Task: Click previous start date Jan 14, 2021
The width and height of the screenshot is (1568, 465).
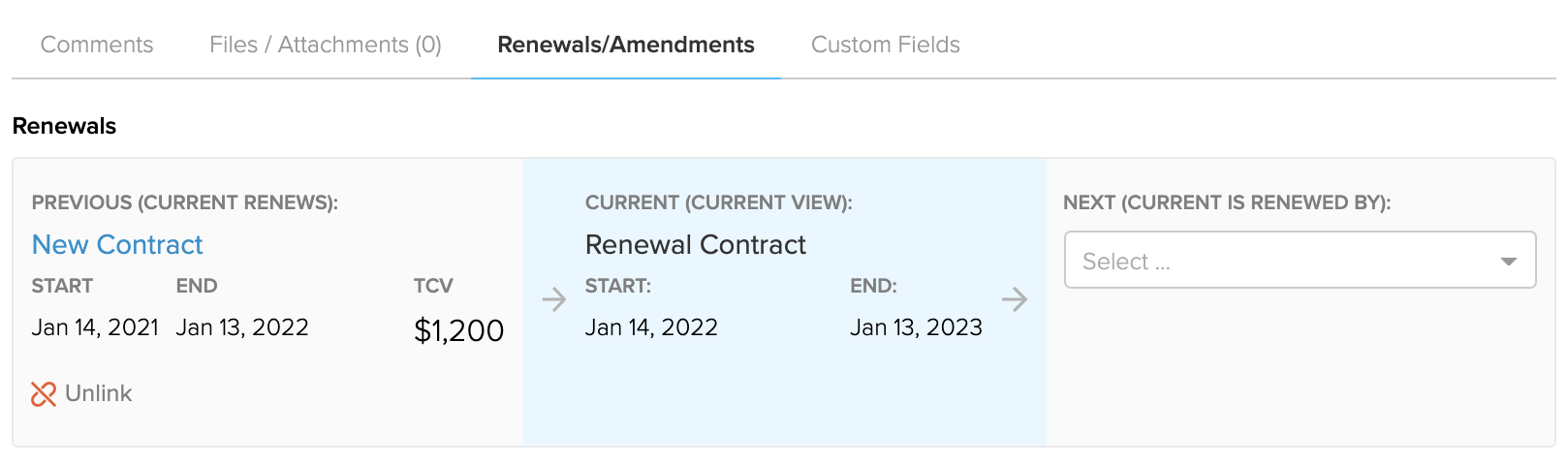Action: [x=95, y=327]
